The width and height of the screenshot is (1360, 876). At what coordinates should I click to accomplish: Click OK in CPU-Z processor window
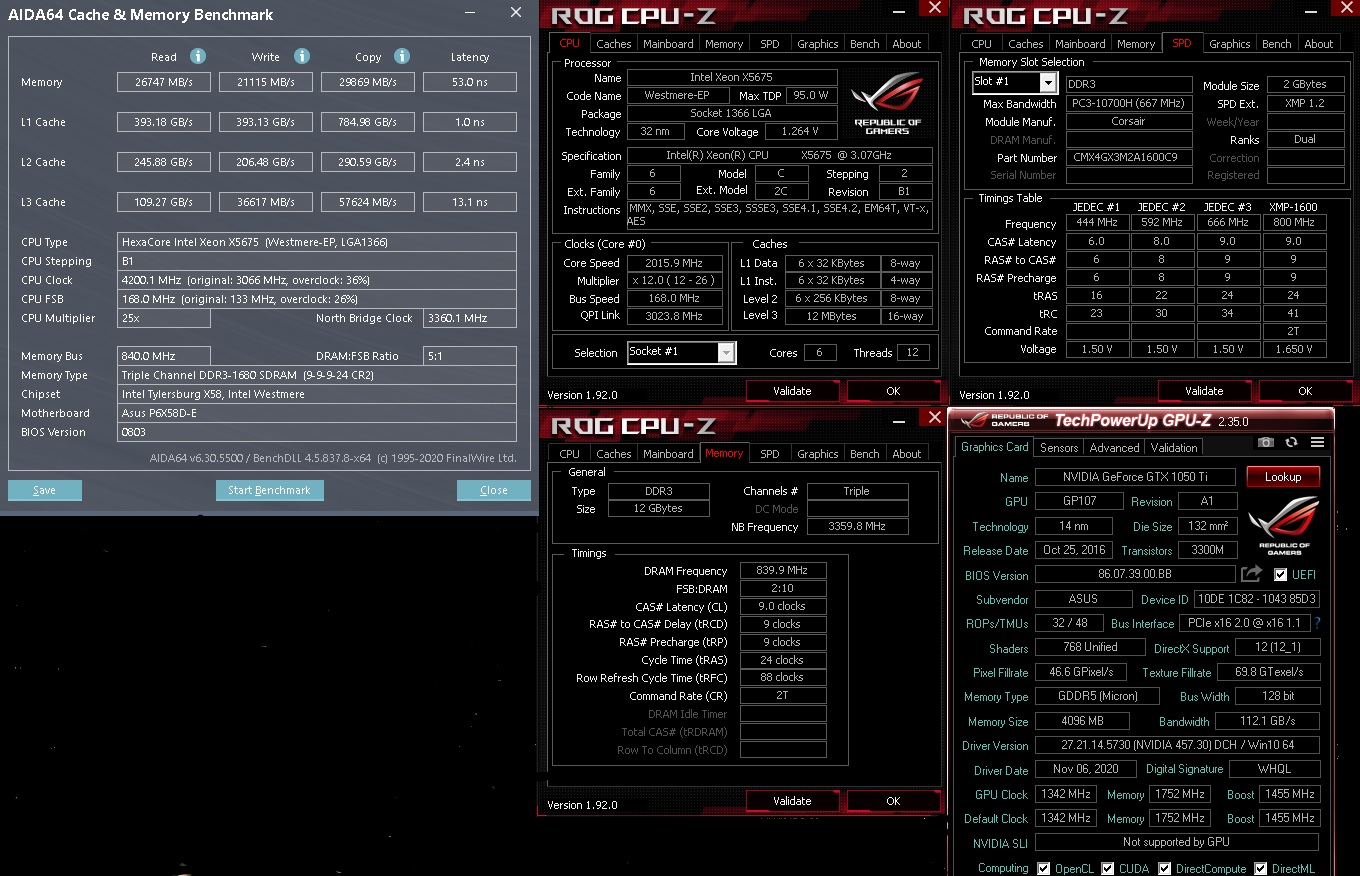[x=893, y=391]
